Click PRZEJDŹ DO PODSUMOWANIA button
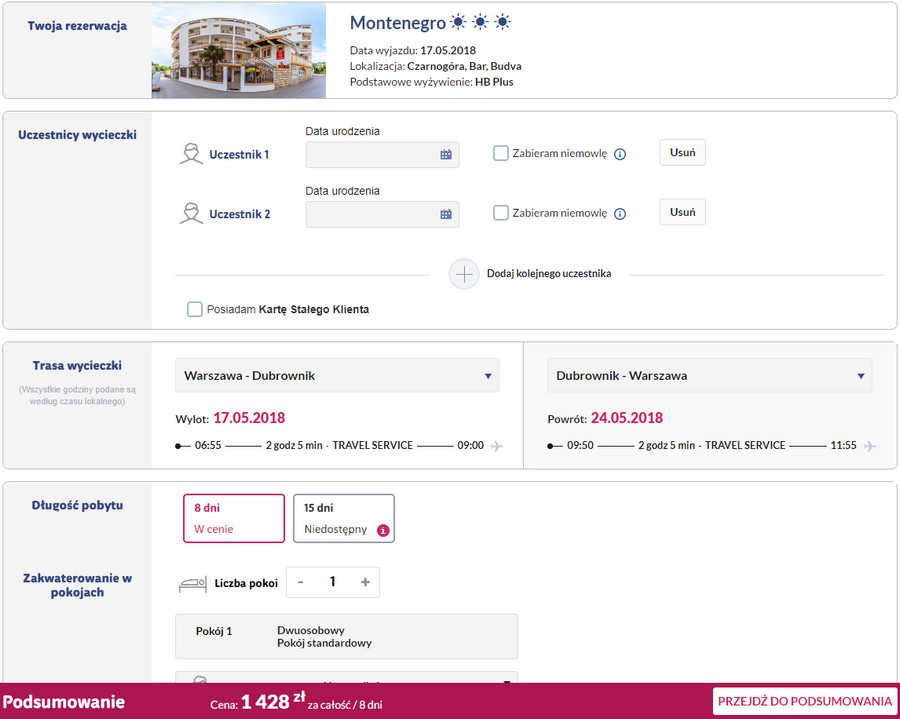The height and width of the screenshot is (719, 900). coord(805,701)
